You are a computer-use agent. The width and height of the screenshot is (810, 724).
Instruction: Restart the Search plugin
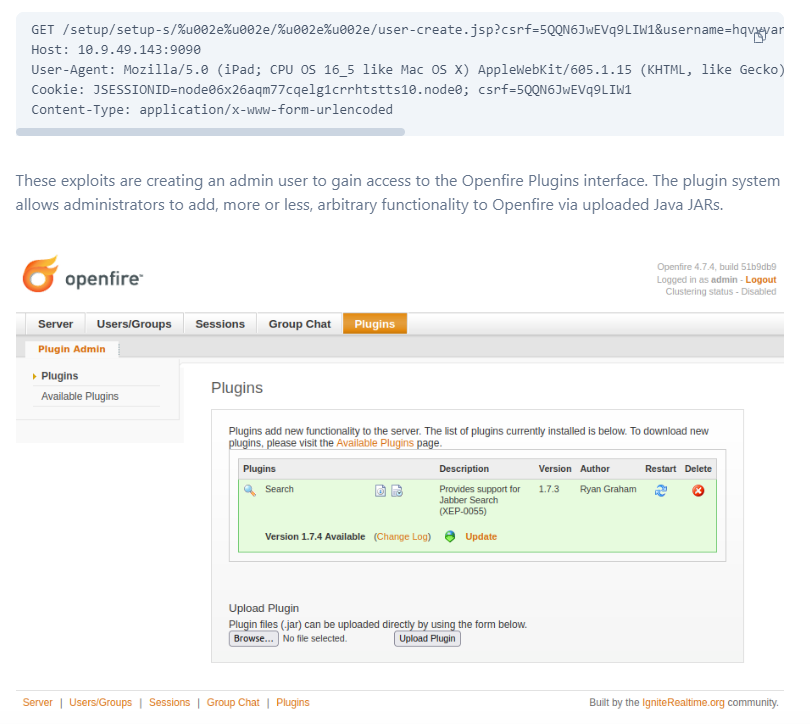[660, 490]
